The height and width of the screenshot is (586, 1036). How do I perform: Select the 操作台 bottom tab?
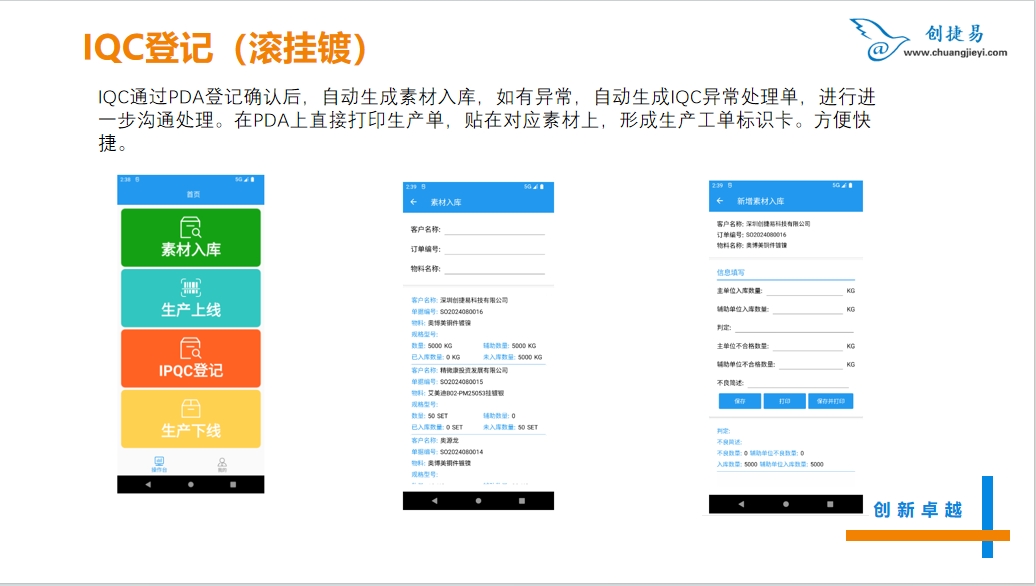158,464
